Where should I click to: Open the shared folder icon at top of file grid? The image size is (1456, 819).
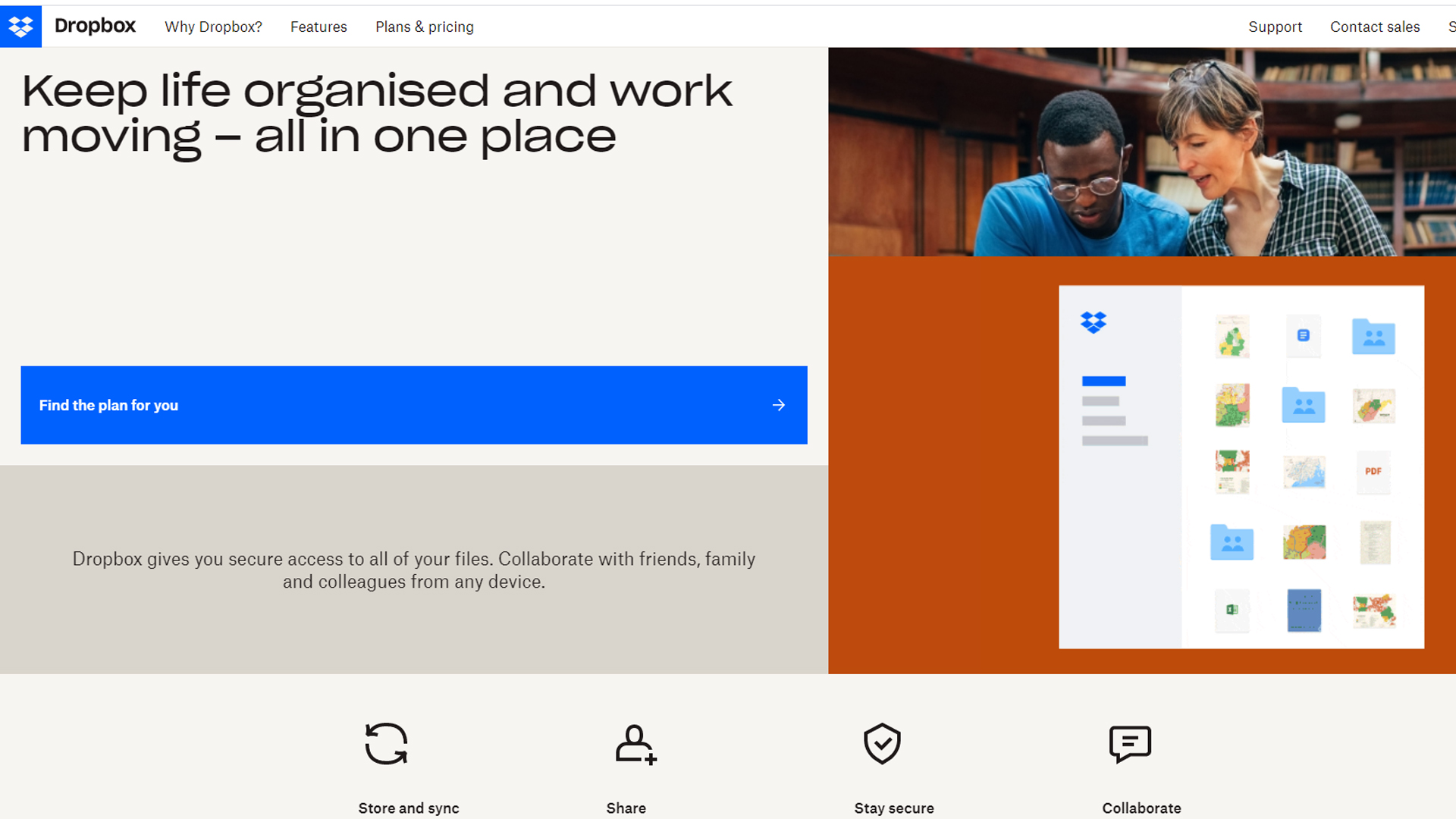[x=1373, y=336]
